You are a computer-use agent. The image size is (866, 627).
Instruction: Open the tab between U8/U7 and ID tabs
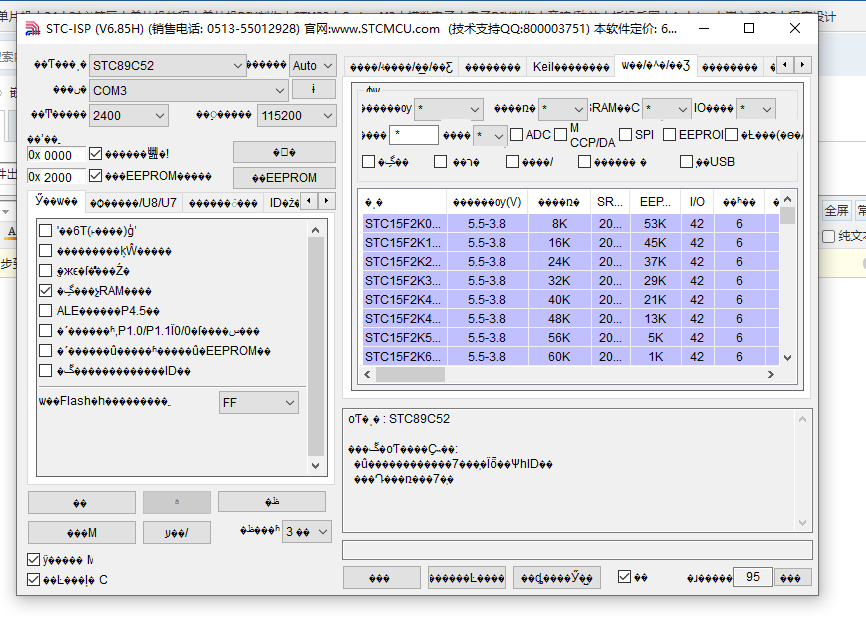tap(223, 203)
